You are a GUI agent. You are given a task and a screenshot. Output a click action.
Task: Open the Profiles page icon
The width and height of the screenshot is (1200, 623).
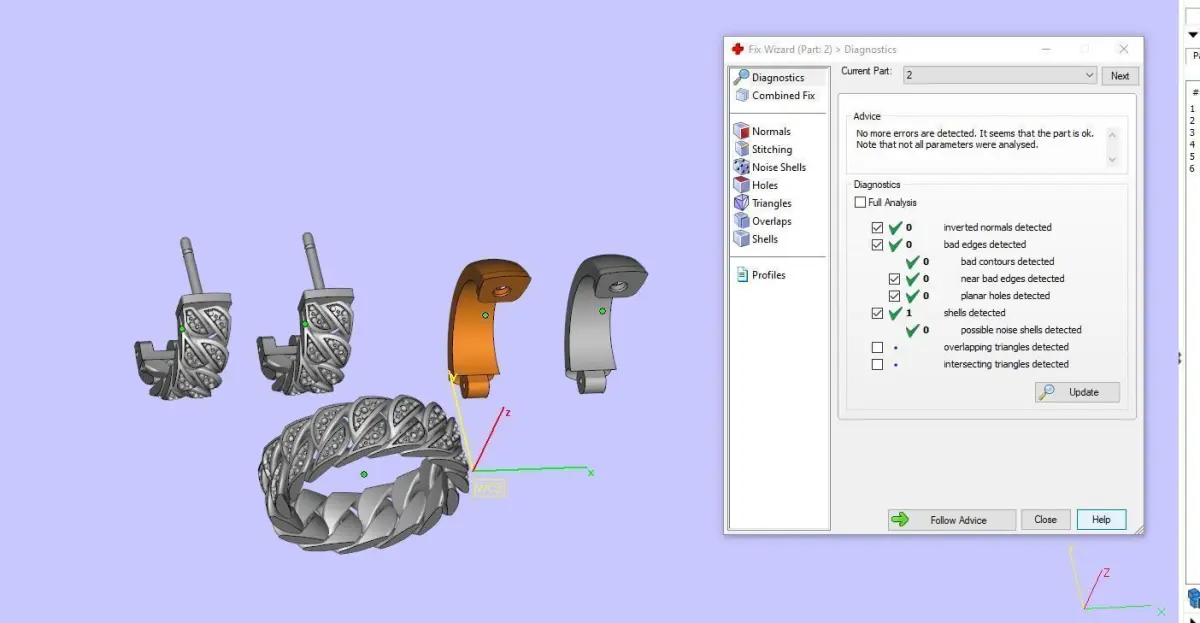[741, 275]
